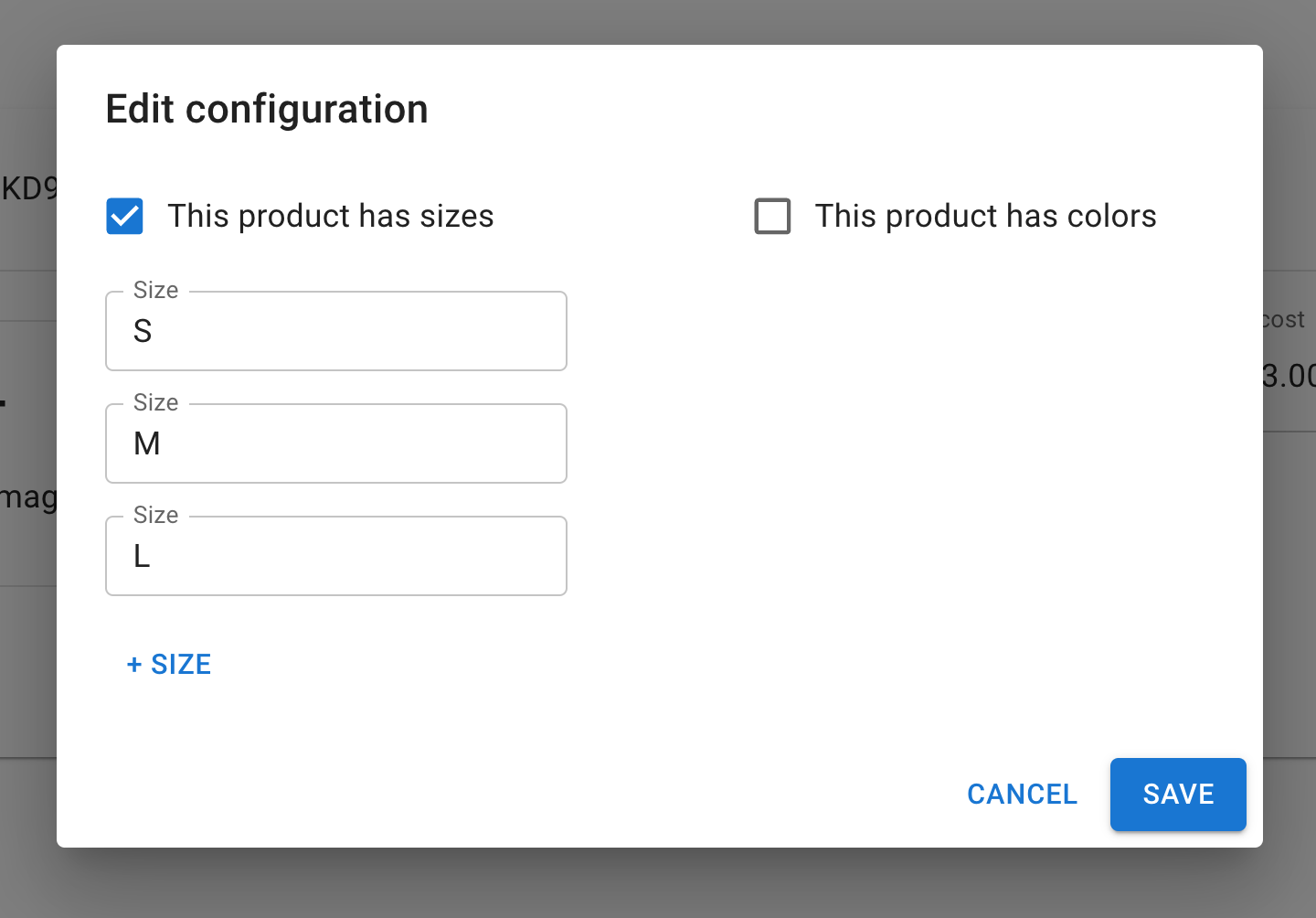This screenshot has width=1316, height=918.
Task: Click the plus sign beside SIZE
Action: [134, 665]
